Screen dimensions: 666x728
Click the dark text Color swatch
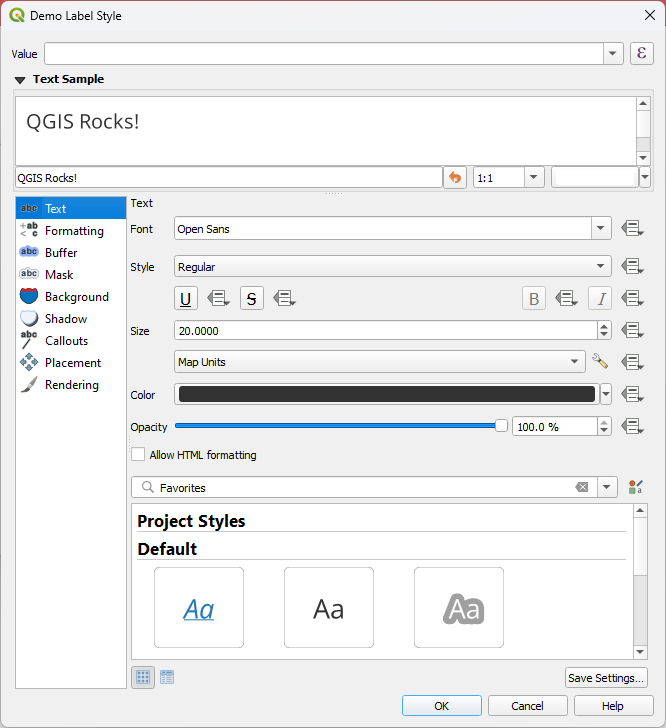pyautogui.click(x=385, y=394)
